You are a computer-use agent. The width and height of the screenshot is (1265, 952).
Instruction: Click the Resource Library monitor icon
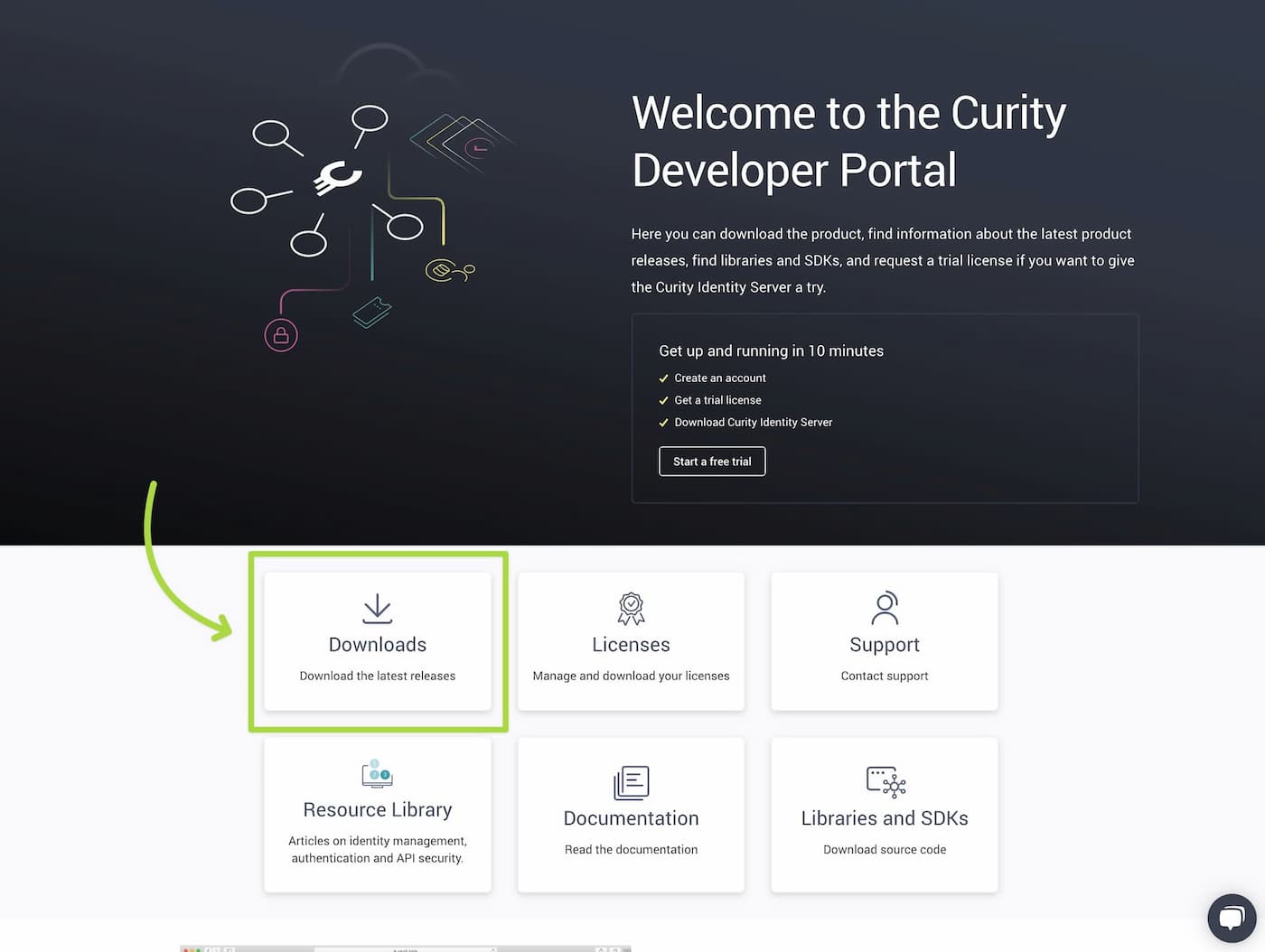tap(377, 774)
